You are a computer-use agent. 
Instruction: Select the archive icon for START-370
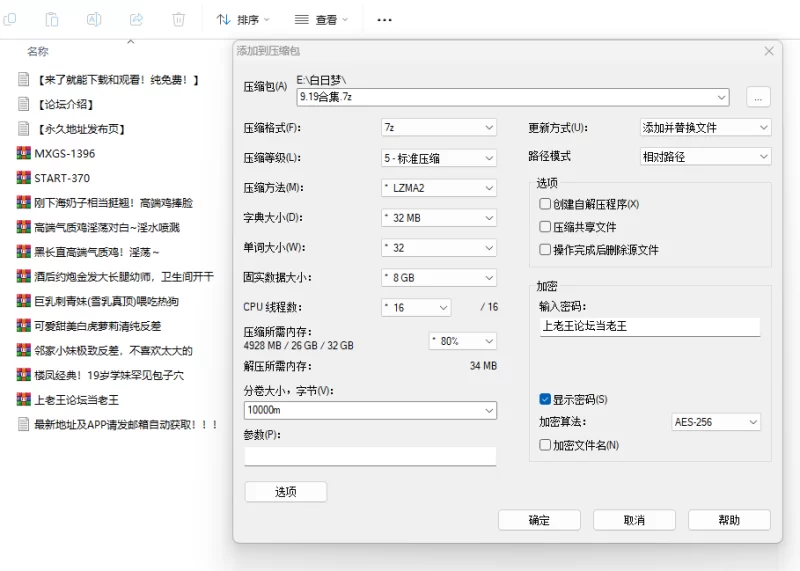pyautogui.click(x=23, y=178)
